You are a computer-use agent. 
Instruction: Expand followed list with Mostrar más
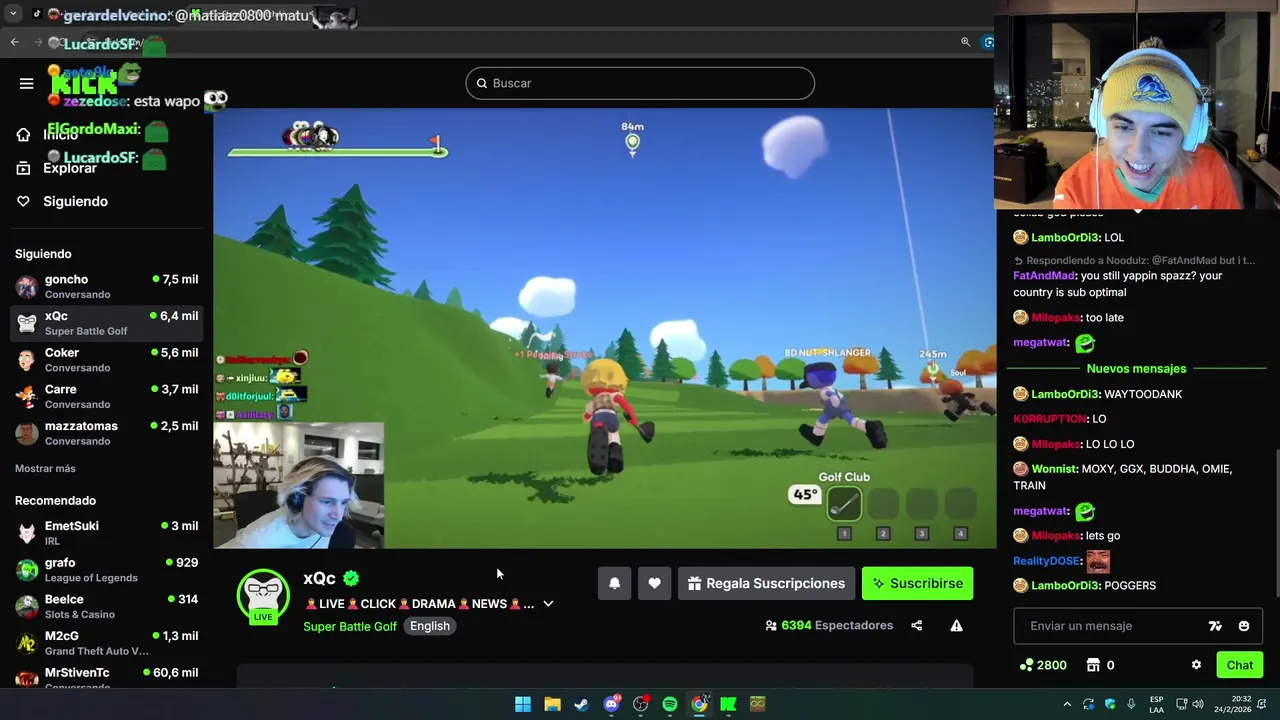coord(45,468)
